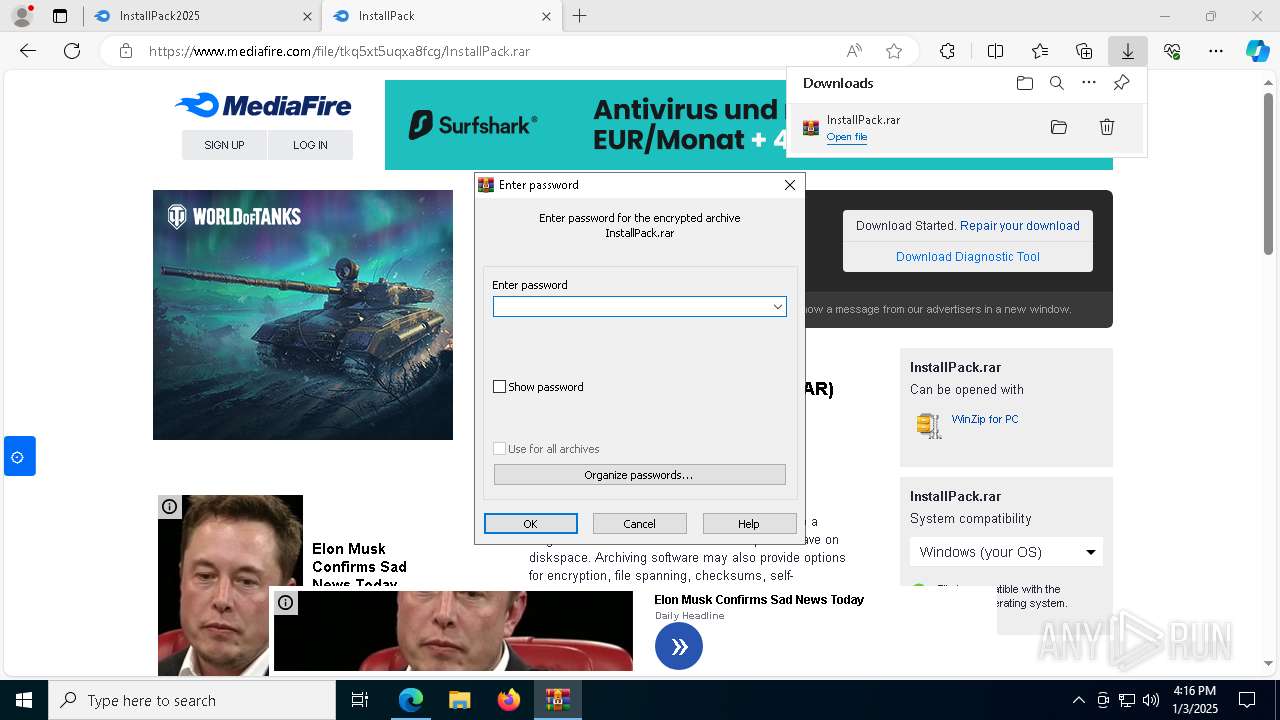The image size is (1280, 720).
Task: Delete InstallPack.rar download entry
Action: point(1107,127)
